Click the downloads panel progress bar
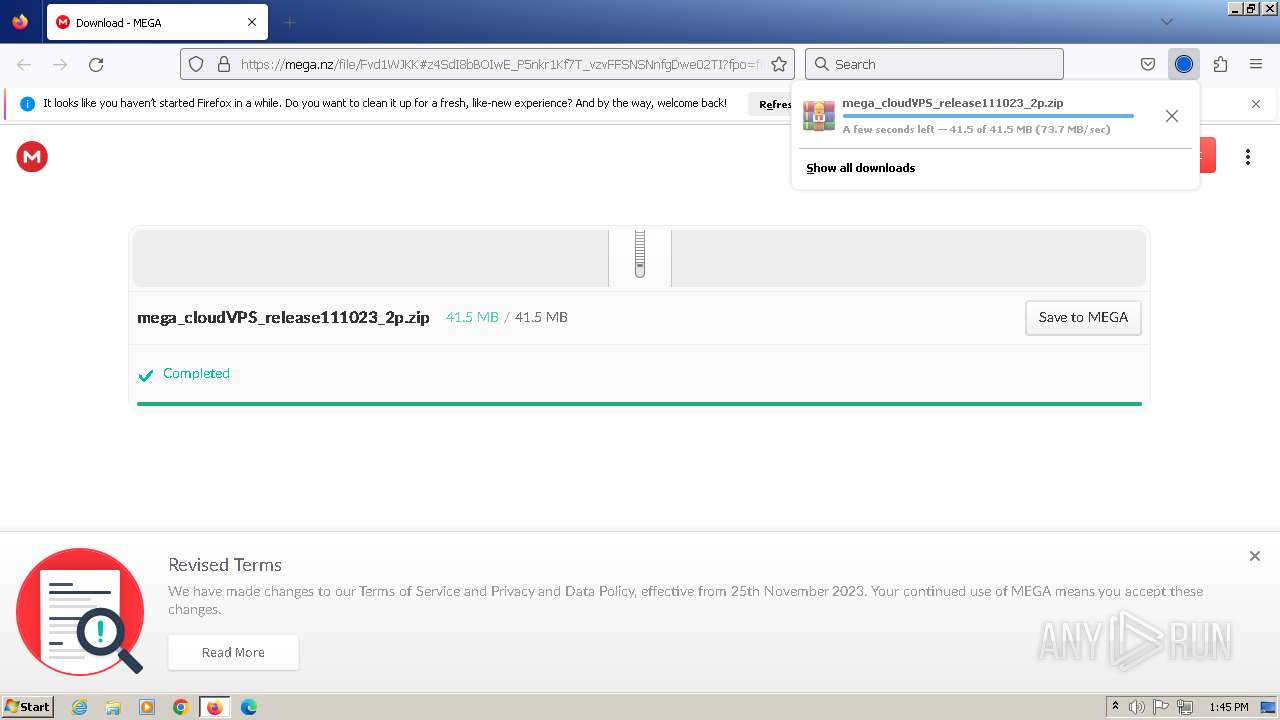1280x720 pixels. coord(988,116)
